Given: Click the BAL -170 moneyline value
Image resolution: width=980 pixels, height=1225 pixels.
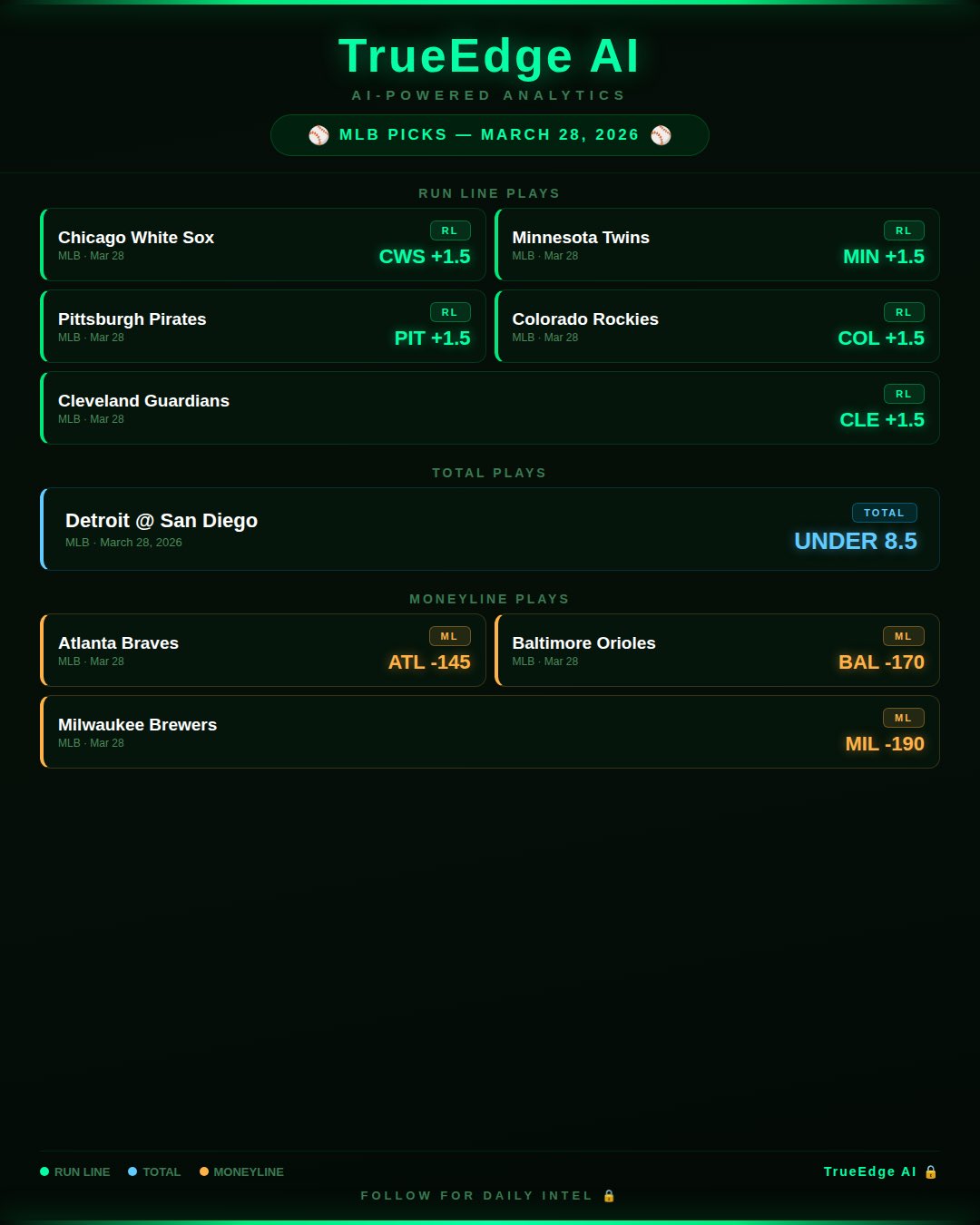Looking at the screenshot, I should click(x=881, y=662).
